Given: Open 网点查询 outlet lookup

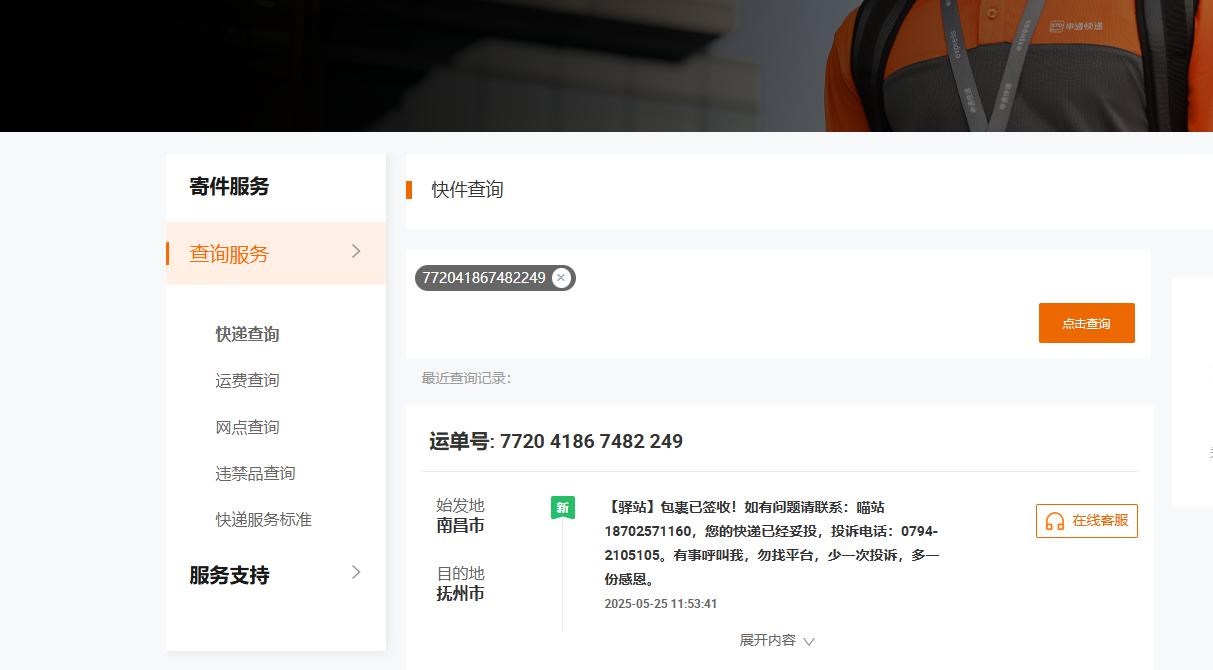Looking at the screenshot, I should (247, 427).
